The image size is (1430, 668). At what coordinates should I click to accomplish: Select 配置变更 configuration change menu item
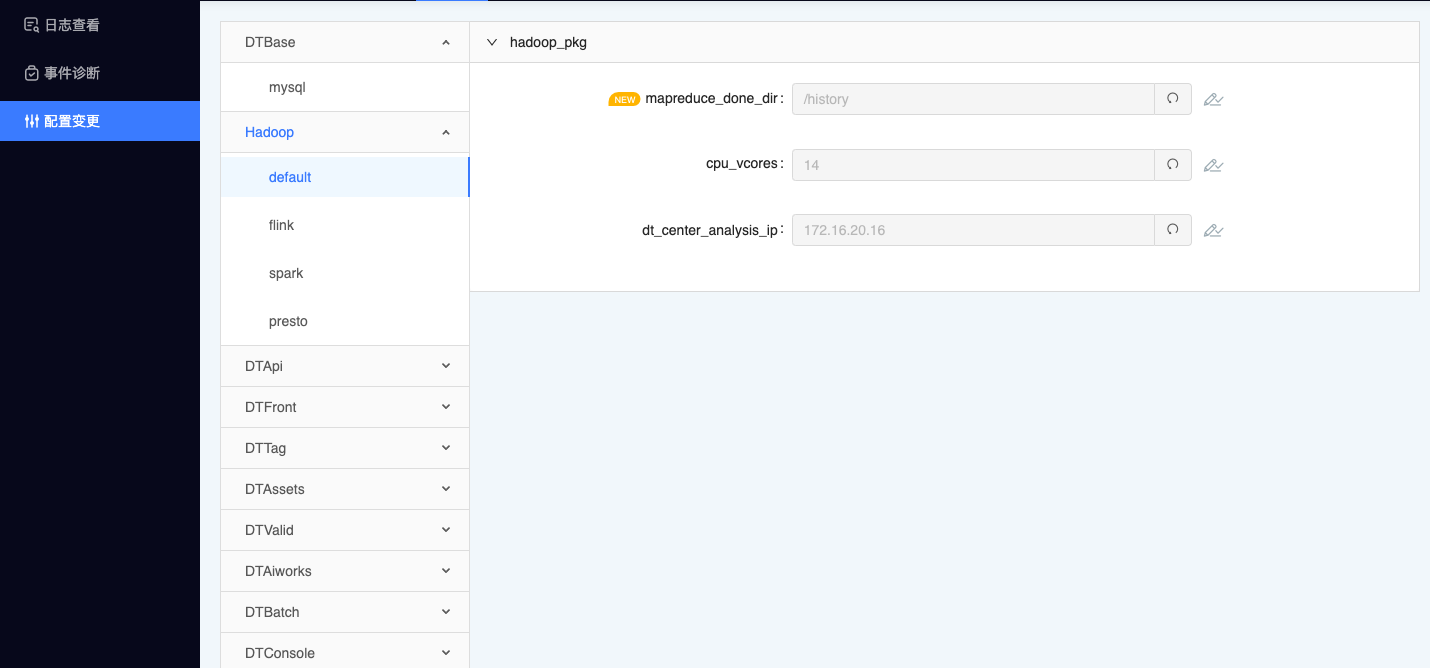coord(70,121)
